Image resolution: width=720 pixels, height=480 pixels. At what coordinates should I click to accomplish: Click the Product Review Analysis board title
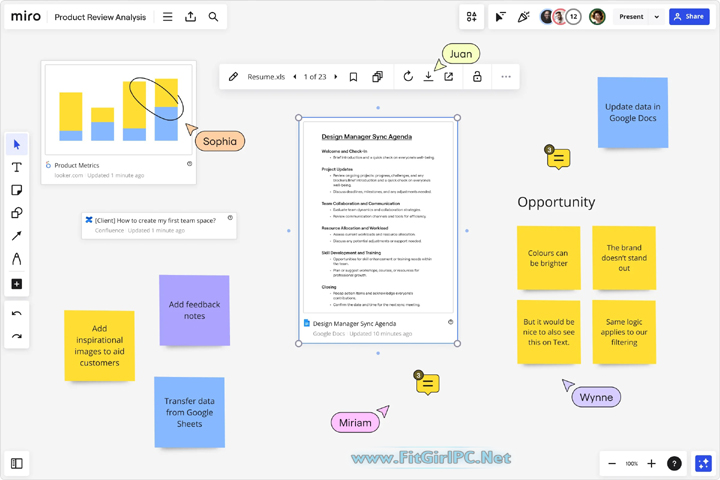click(100, 17)
